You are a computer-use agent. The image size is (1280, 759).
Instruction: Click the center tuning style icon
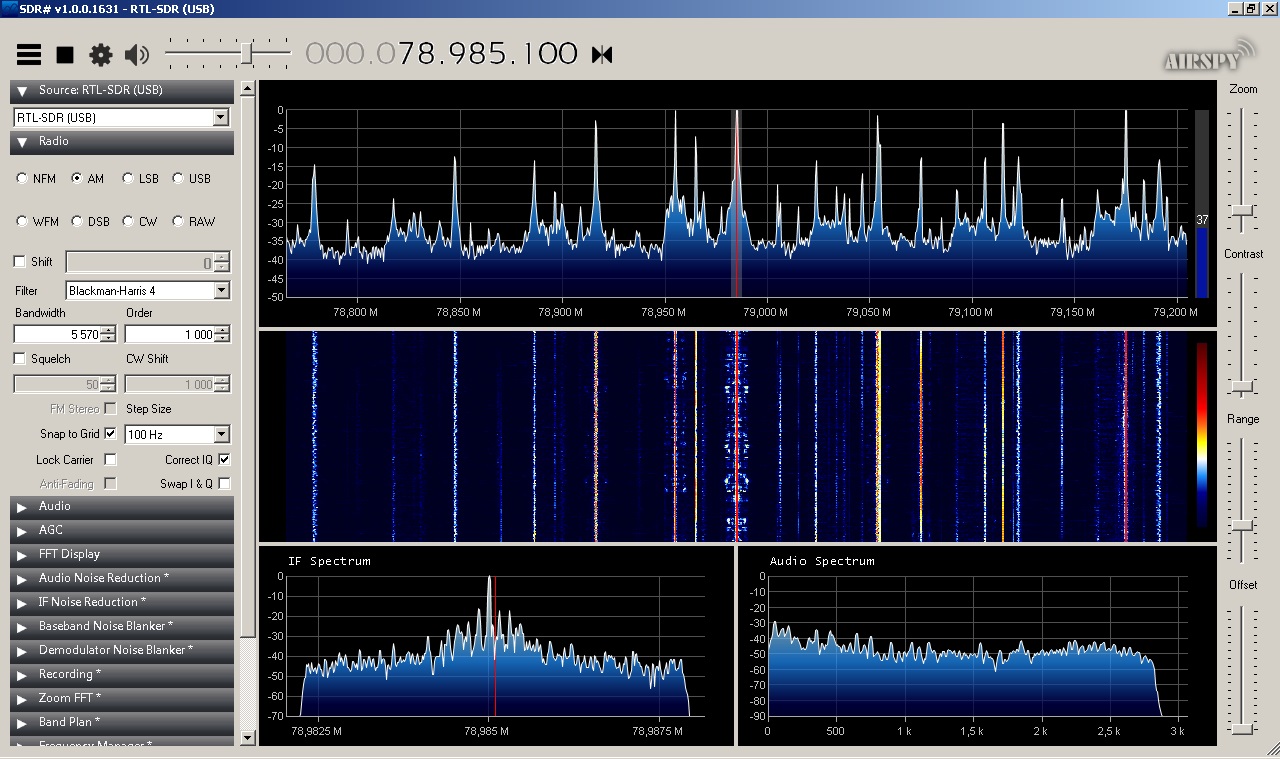(602, 54)
